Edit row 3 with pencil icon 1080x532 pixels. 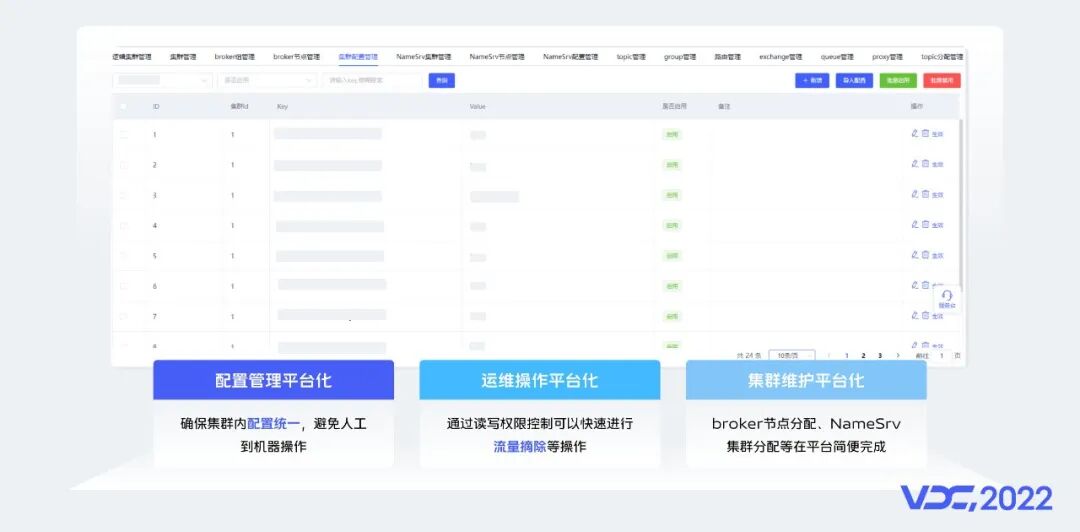(x=915, y=194)
